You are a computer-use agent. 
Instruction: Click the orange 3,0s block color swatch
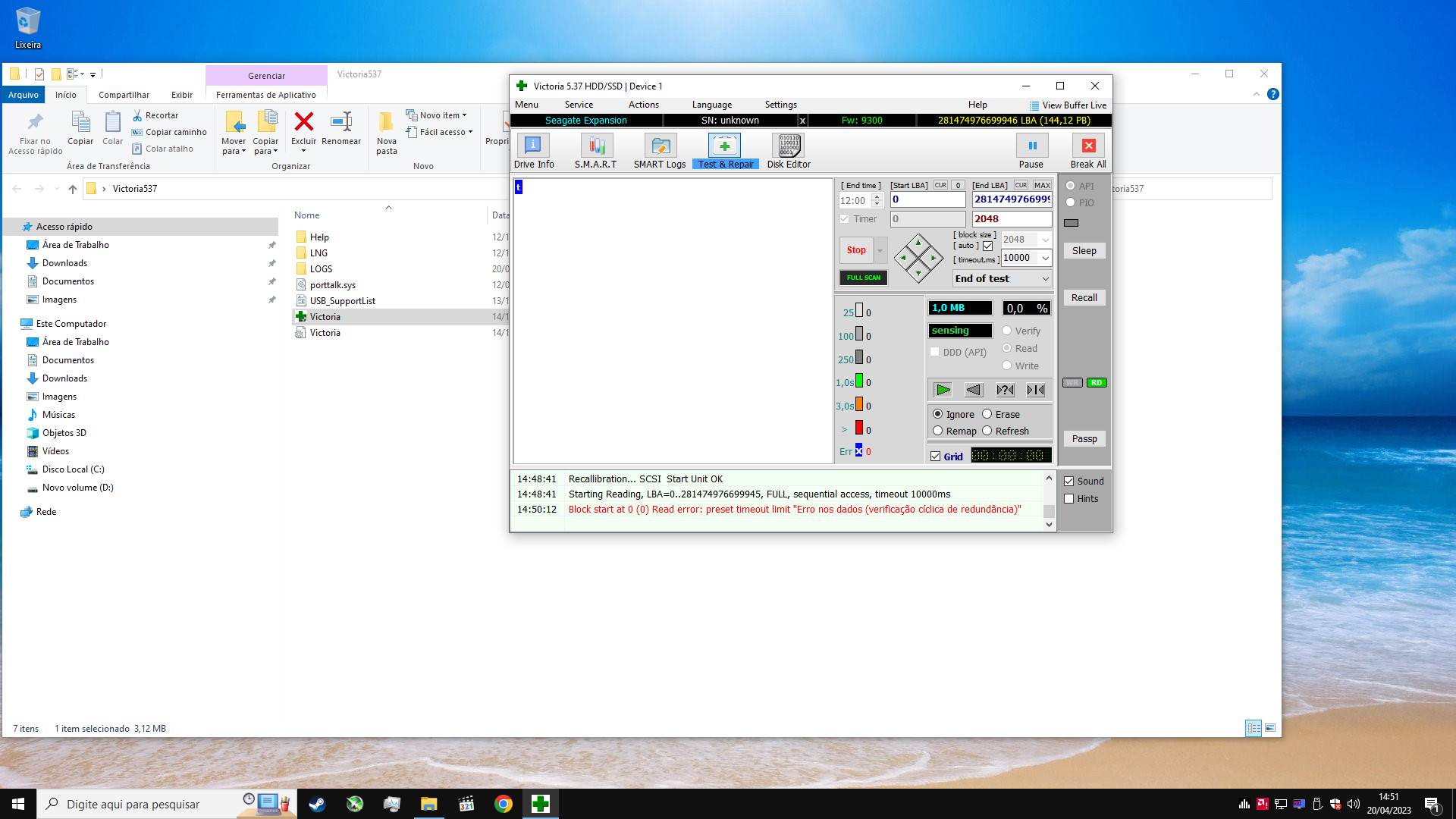point(859,404)
